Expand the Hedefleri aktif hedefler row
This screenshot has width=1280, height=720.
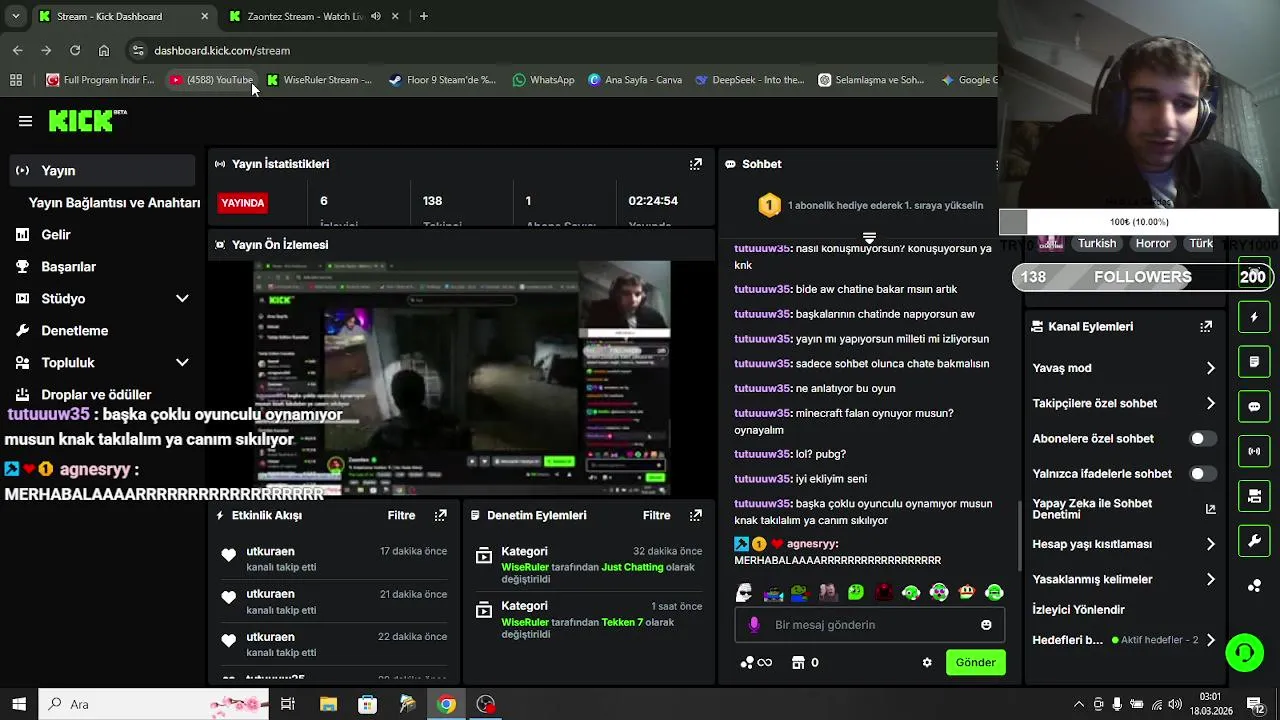click(x=1124, y=640)
